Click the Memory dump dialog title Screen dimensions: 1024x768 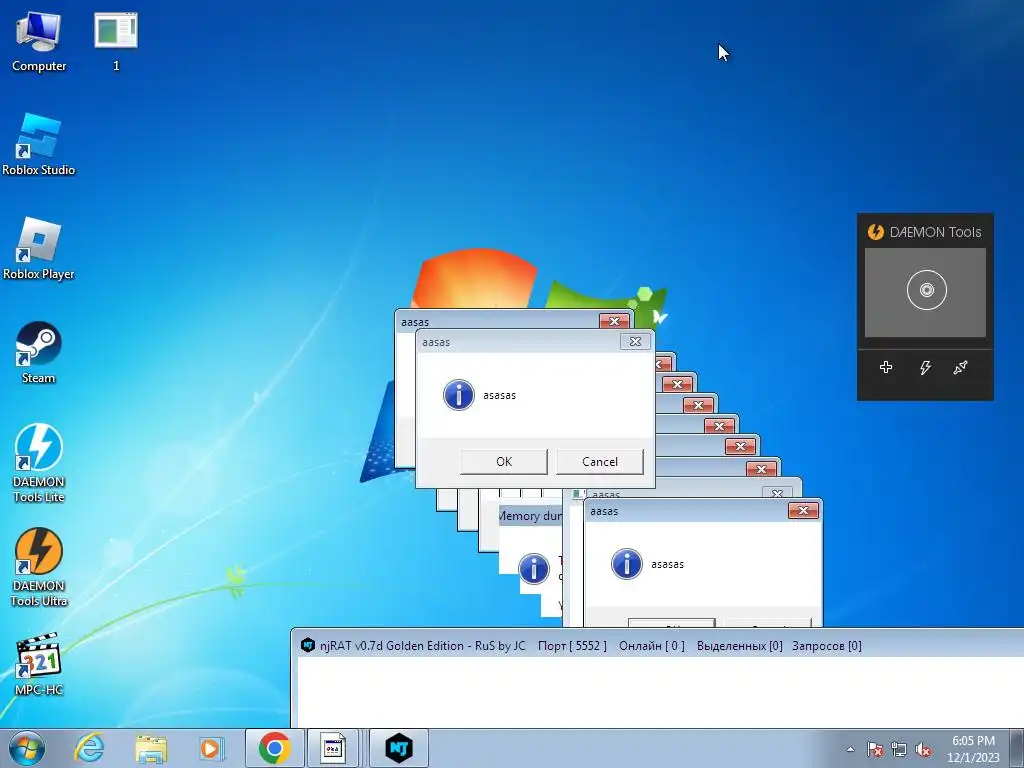[530, 516]
